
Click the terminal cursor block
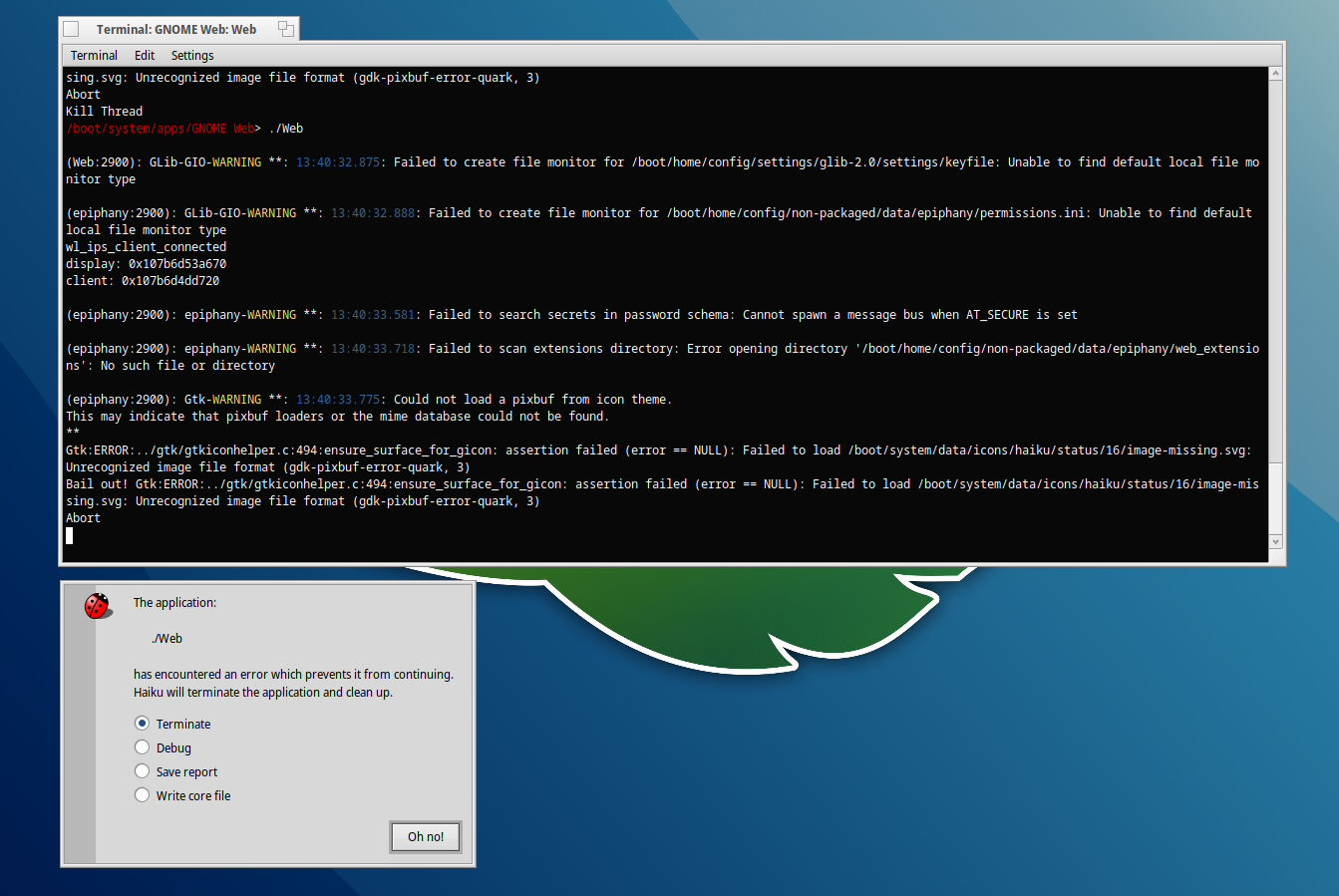[69, 535]
